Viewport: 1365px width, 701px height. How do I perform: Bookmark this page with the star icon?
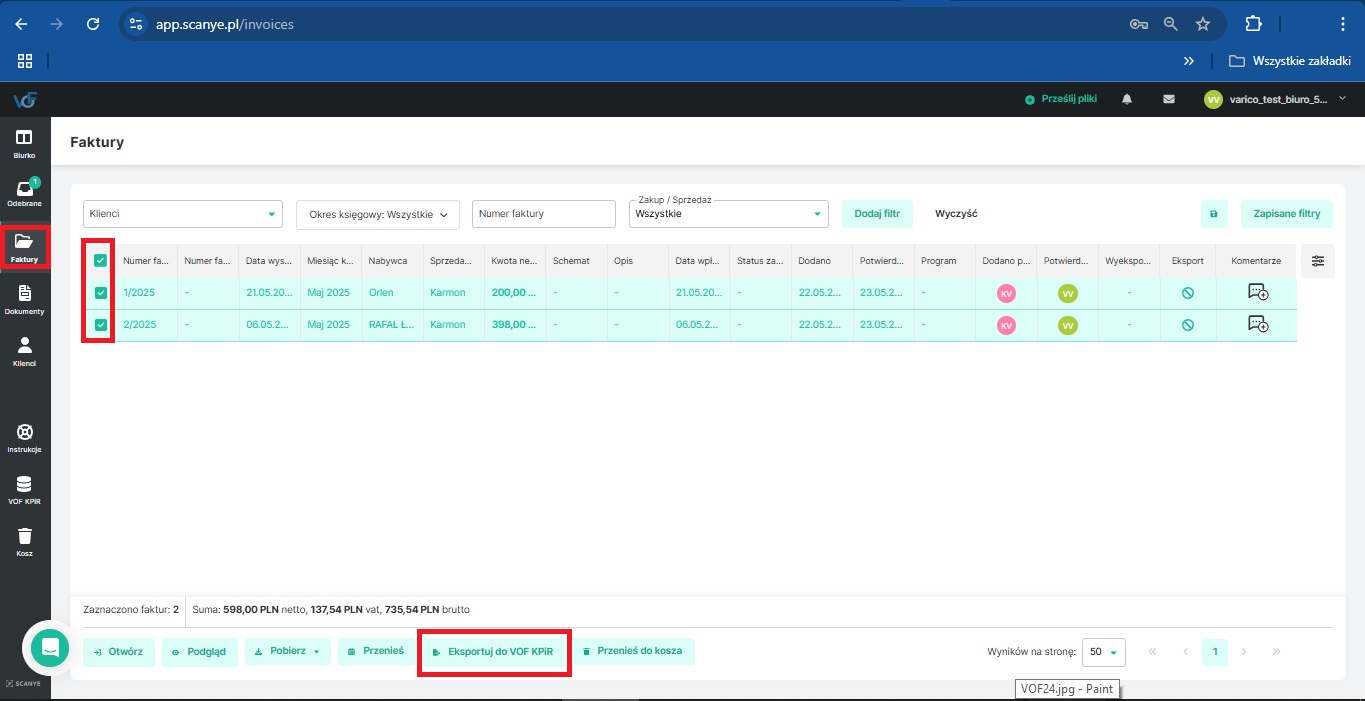pyautogui.click(x=1203, y=24)
